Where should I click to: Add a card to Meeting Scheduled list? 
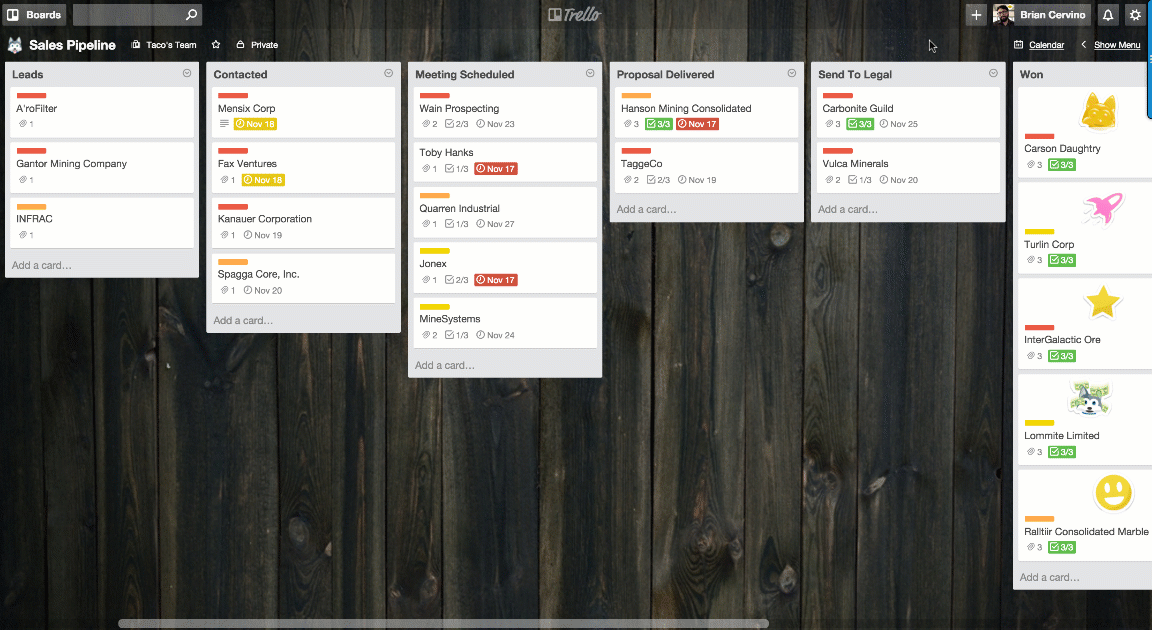tap(444, 365)
